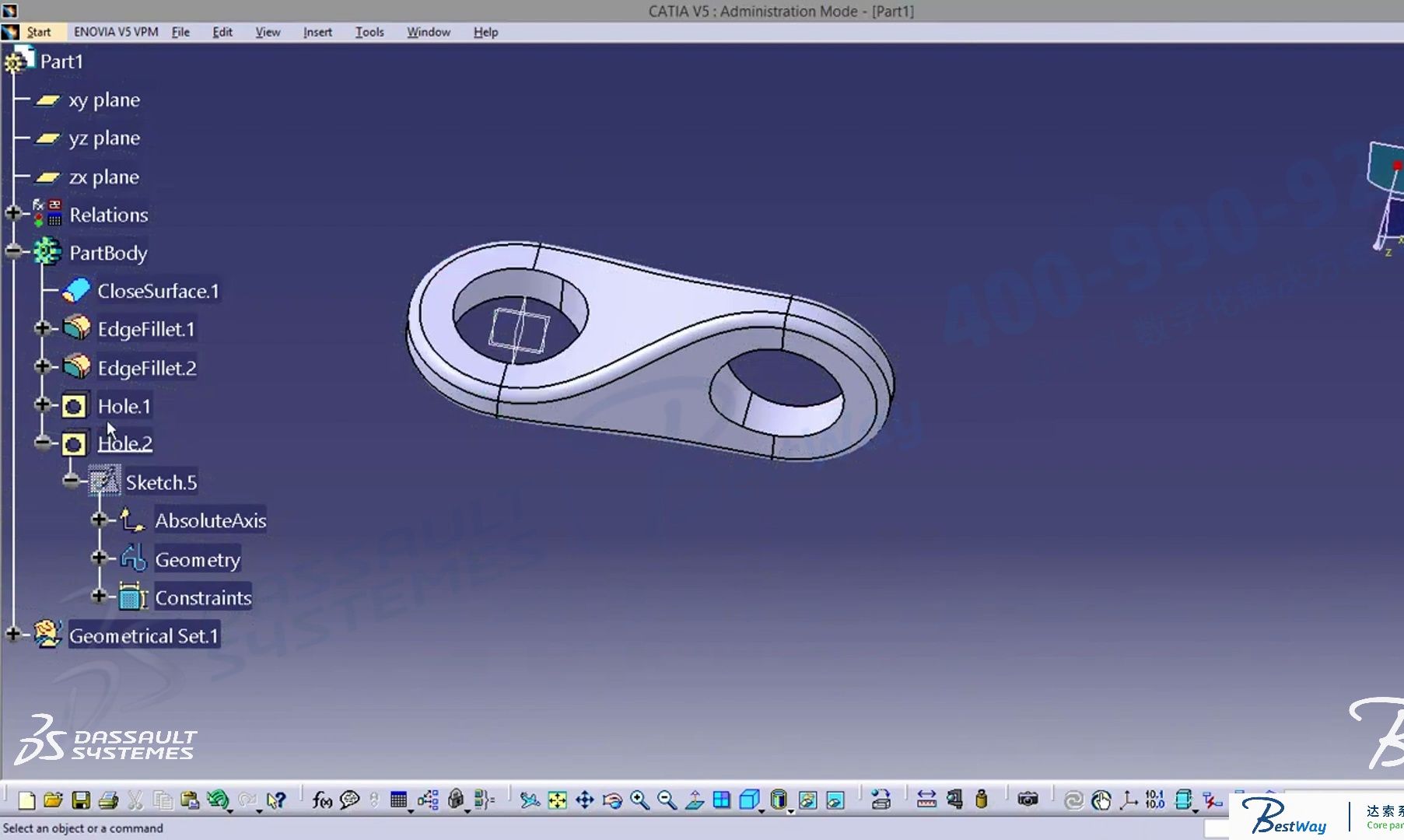This screenshot has height=840, width=1404.
Task: Activate Fly mode airplane icon
Action: tap(530, 800)
